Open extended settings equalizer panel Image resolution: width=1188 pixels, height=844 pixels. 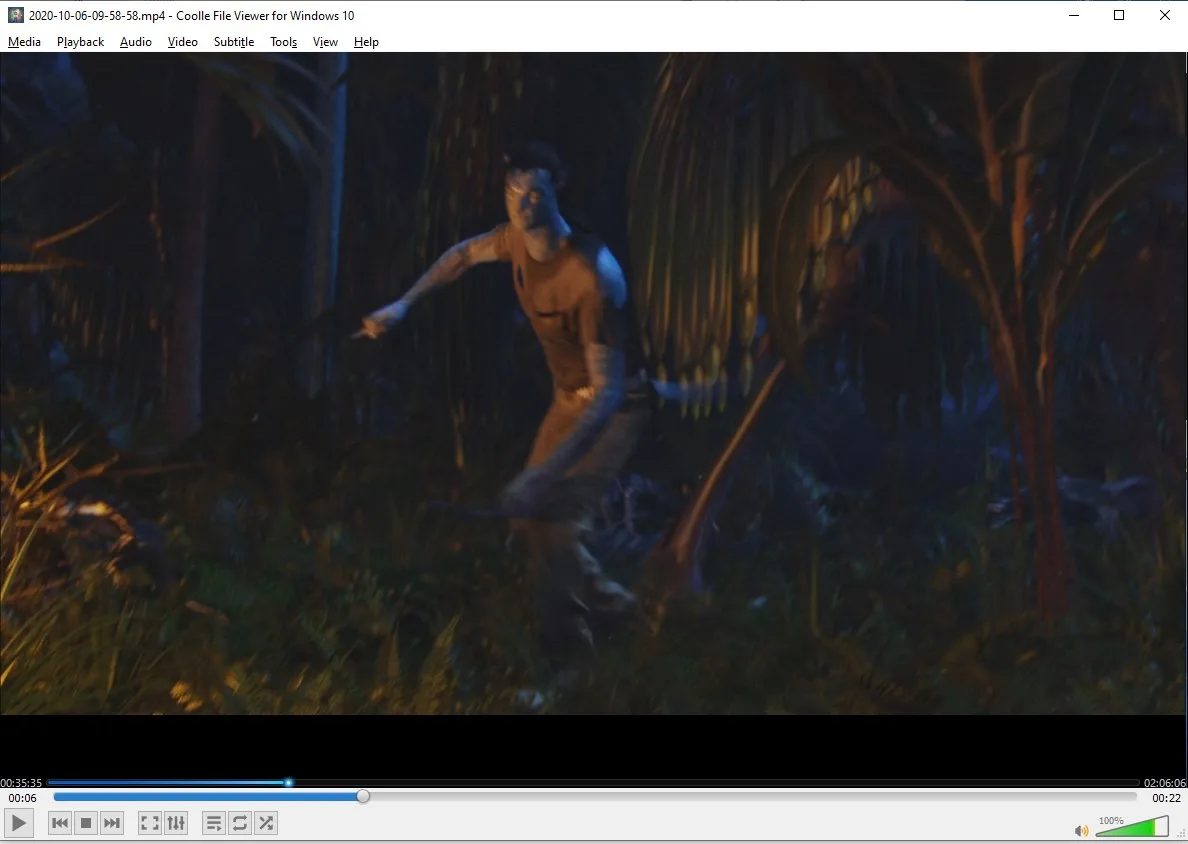(x=176, y=823)
